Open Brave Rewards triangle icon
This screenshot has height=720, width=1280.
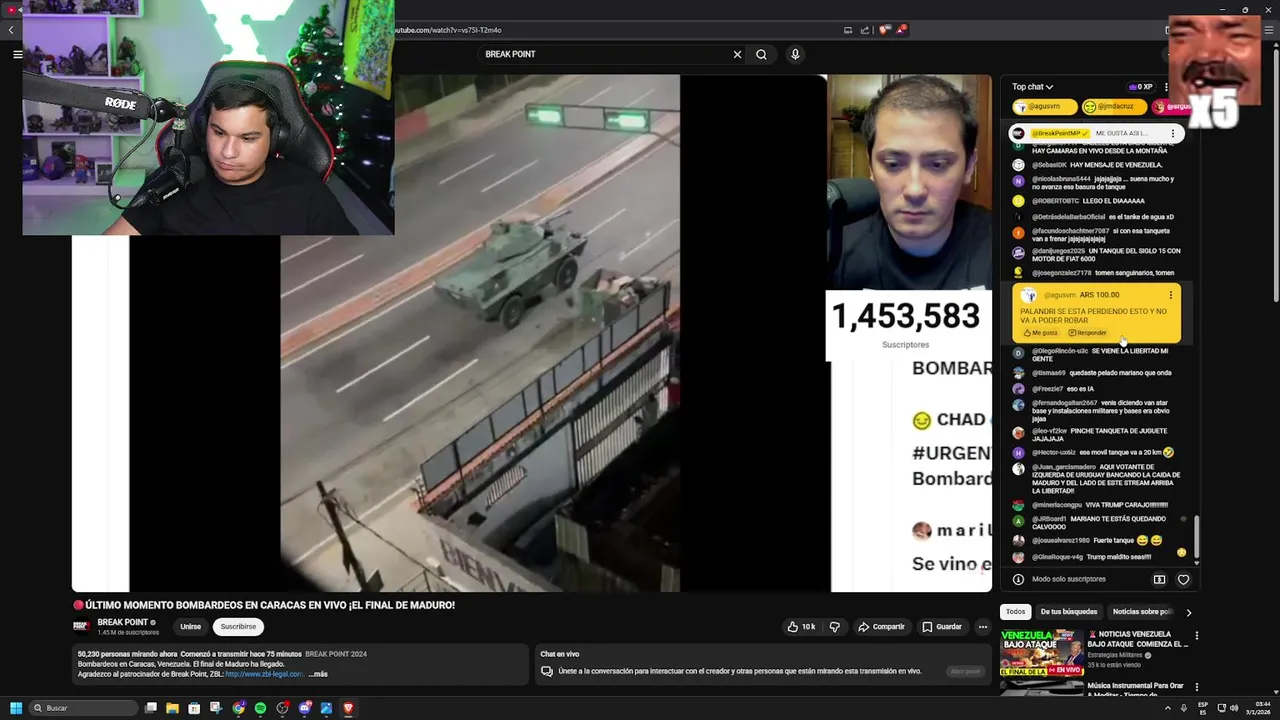point(900,30)
